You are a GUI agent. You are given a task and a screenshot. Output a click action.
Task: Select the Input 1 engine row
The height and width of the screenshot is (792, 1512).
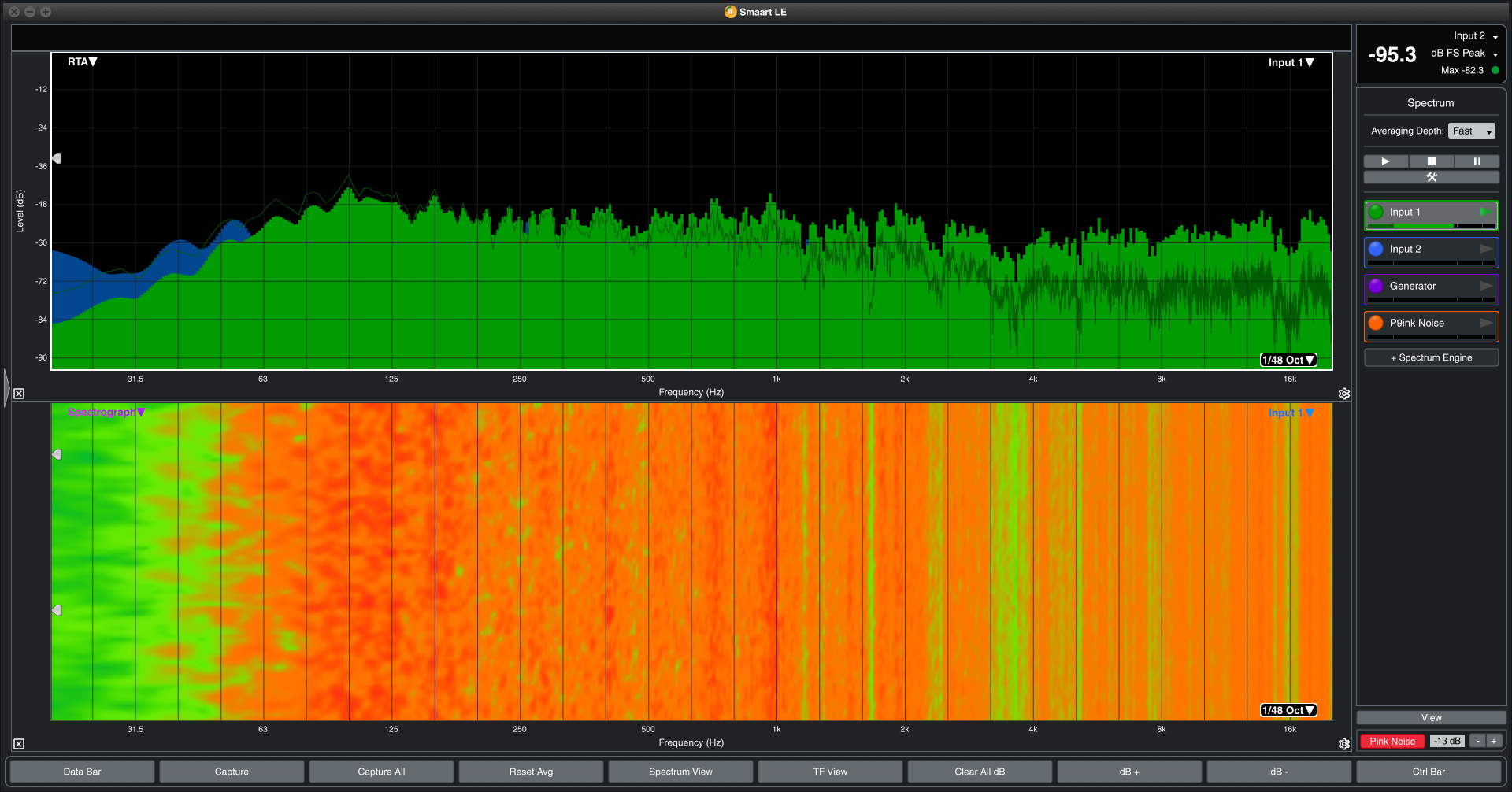[x=1431, y=215]
